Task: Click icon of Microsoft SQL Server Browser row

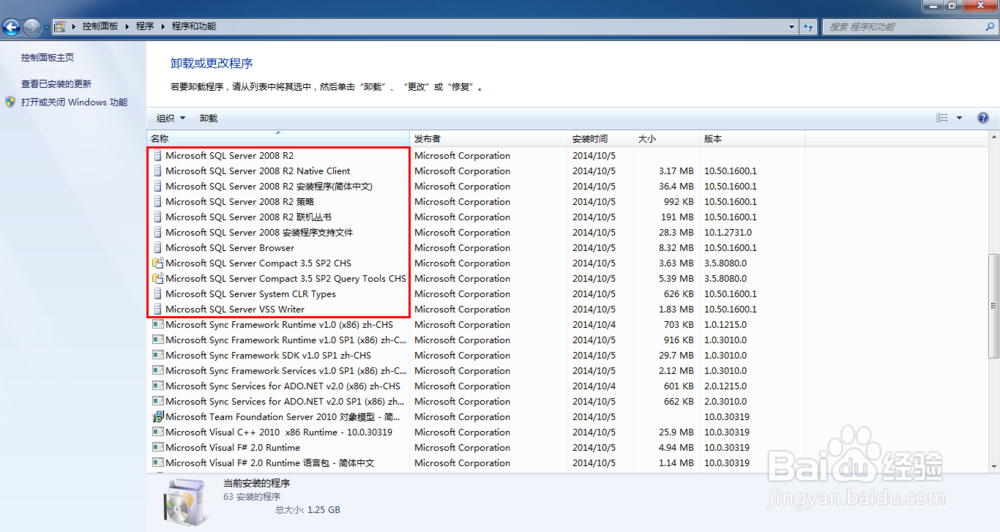Action: [158, 248]
